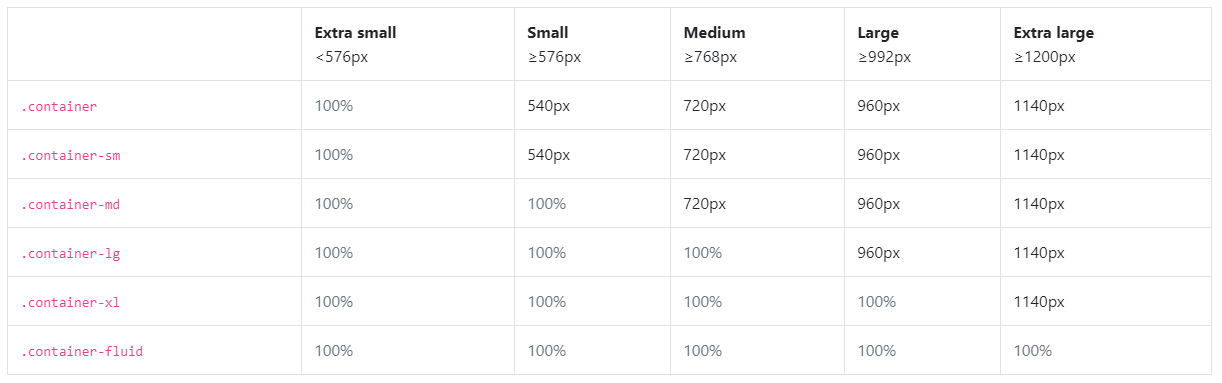Select the Medium column header
Screen dimensions: 1222x383
[714, 33]
